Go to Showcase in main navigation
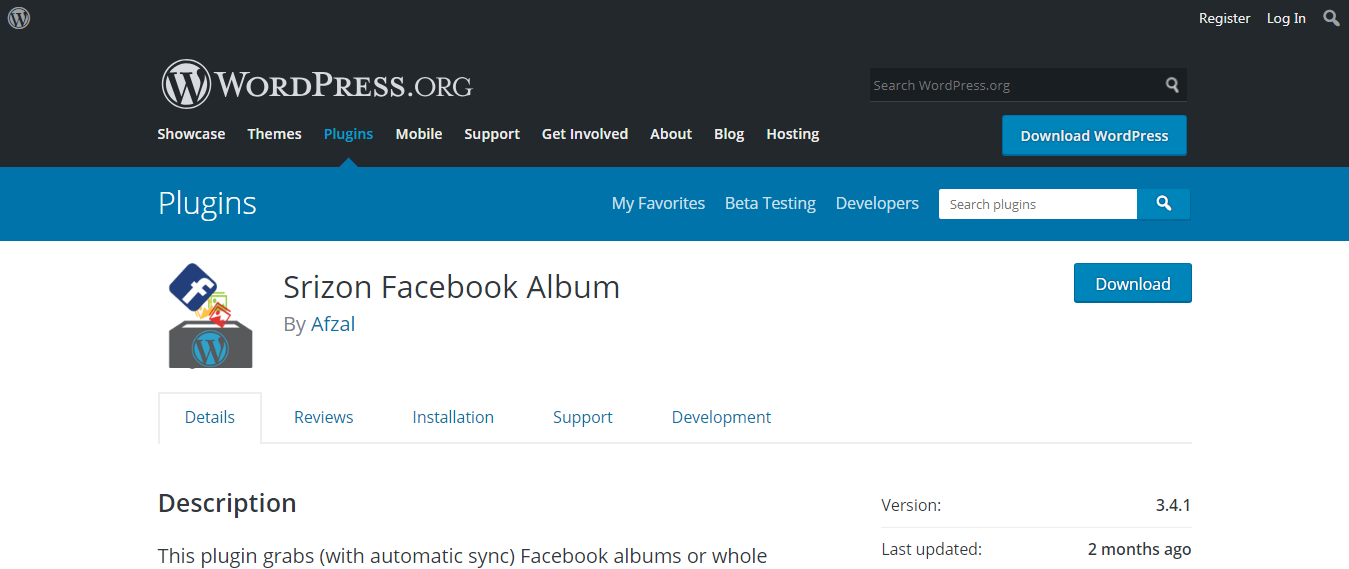 [191, 134]
